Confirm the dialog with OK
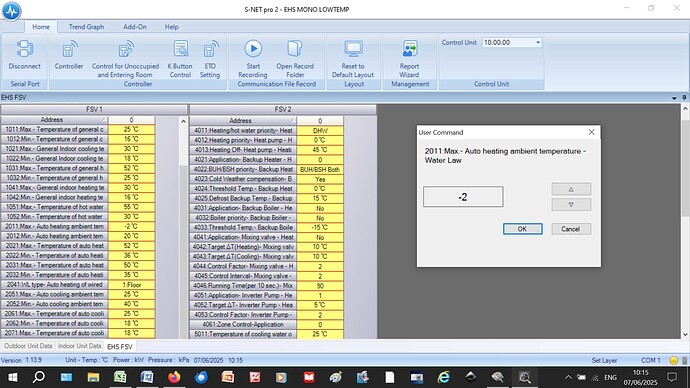 [x=522, y=229]
